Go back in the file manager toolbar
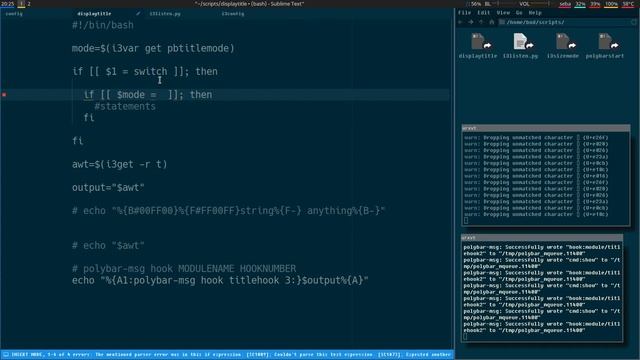The width and height of the screenshot is (640, 360). click(461, 22)
